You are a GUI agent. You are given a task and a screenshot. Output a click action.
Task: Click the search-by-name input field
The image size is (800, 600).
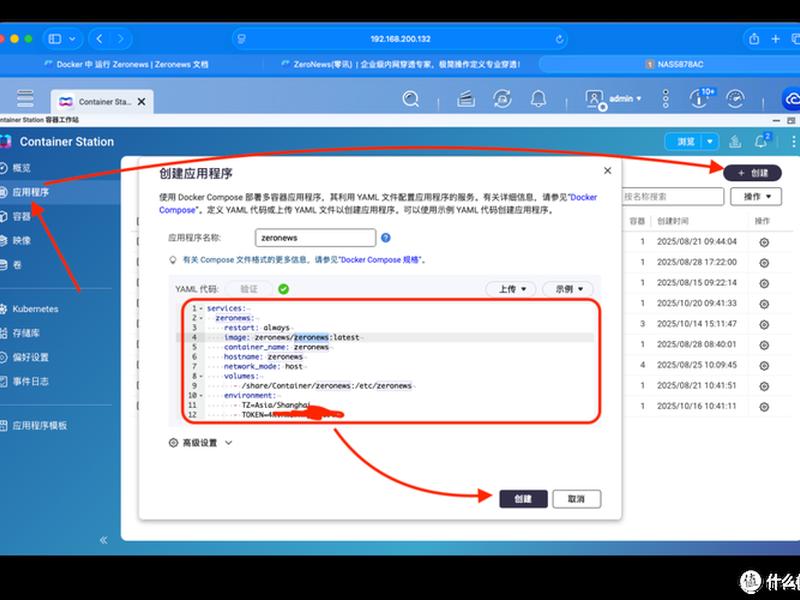click(672, 196)
